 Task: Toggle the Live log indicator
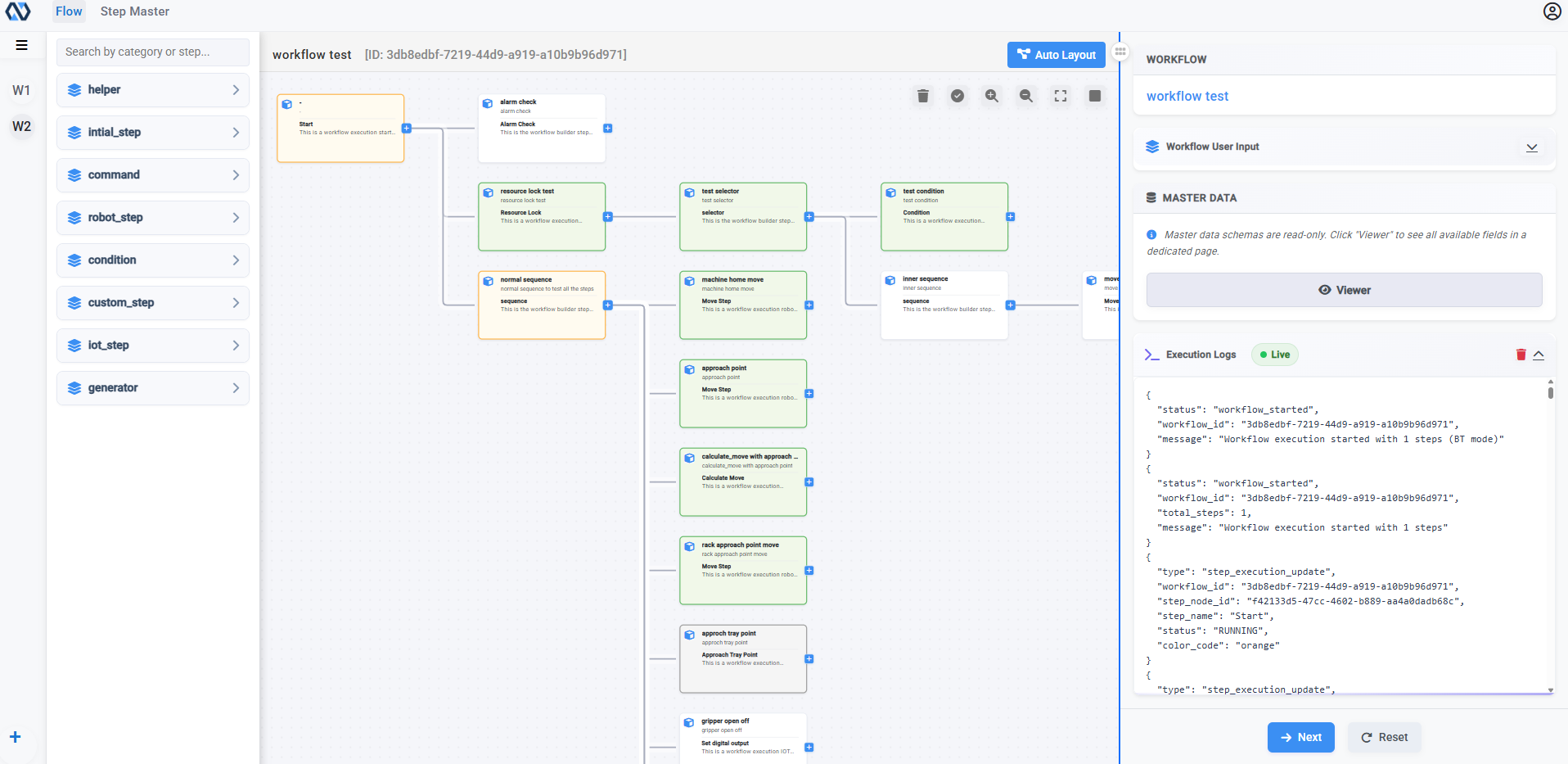point(1275,355)
